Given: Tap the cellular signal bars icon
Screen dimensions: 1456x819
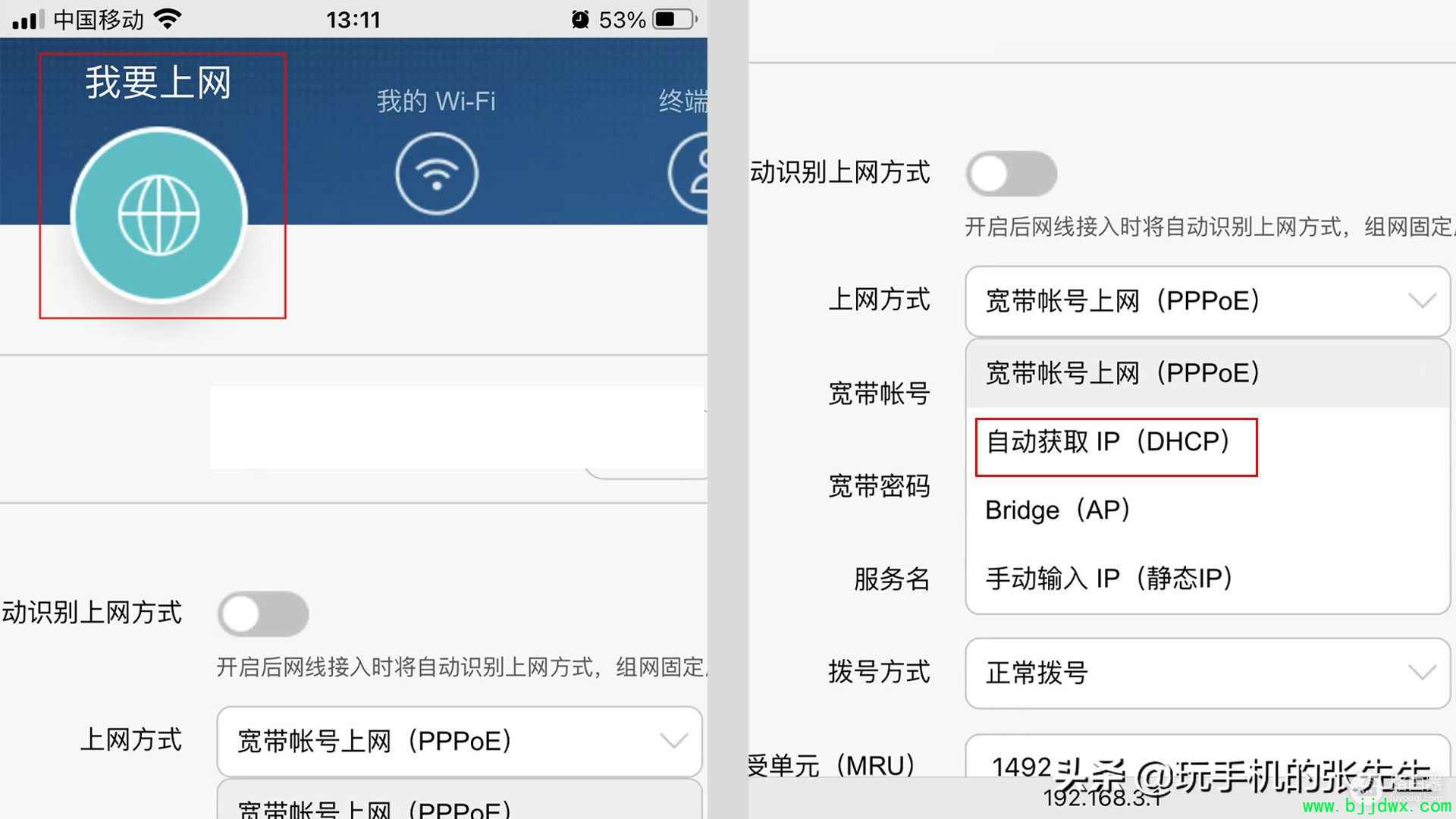Looking at the screenshot, I should (28, 19).
